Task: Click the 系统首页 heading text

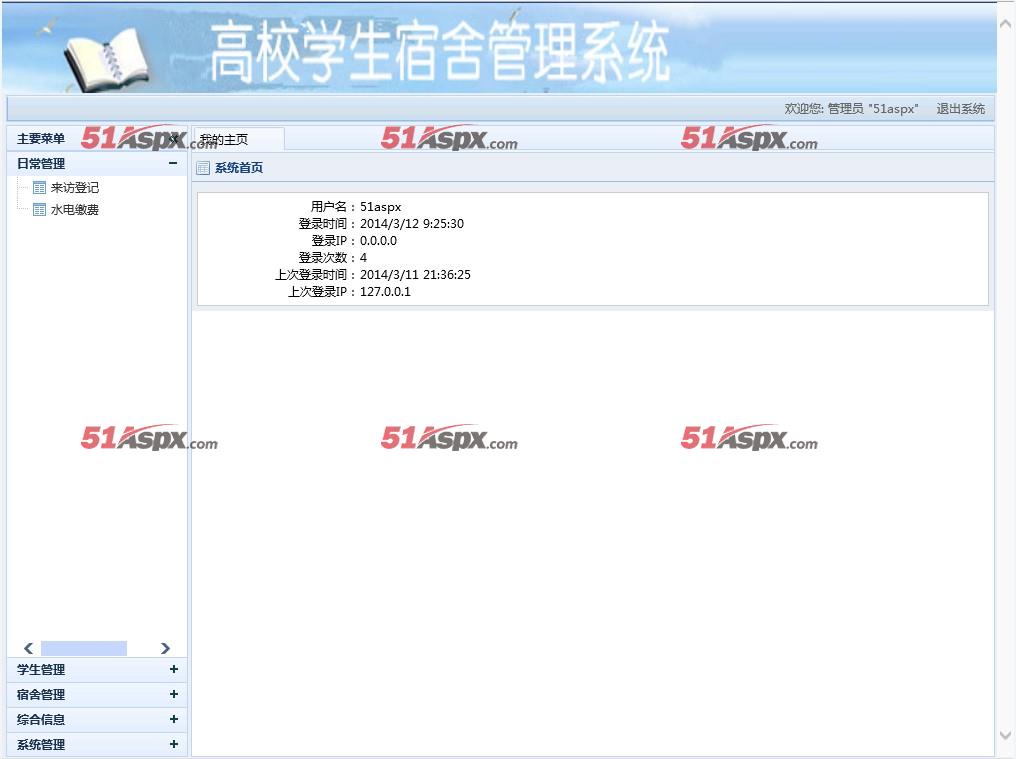Action: coord(239,168)
